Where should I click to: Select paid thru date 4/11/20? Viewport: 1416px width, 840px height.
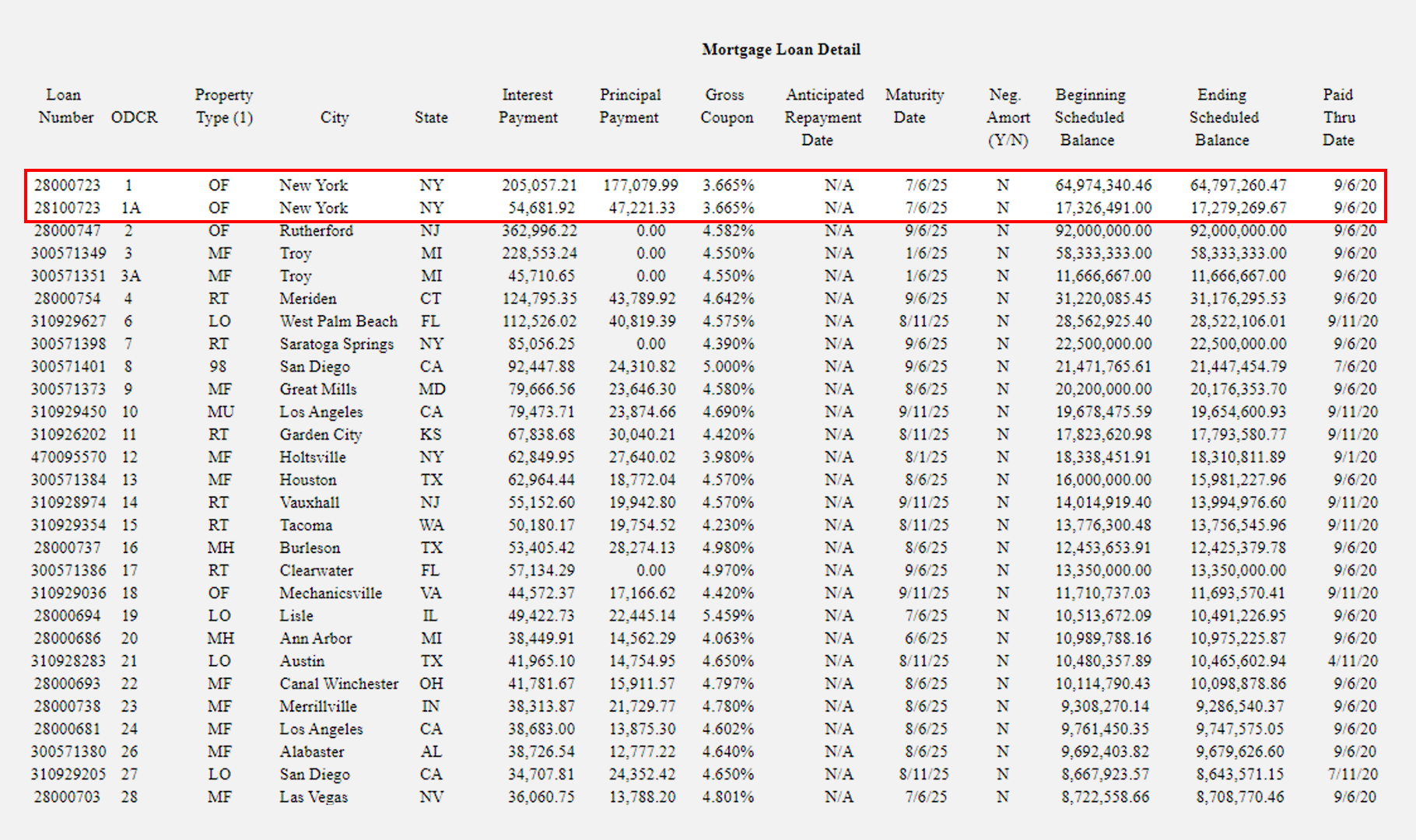click(1352, 661)
